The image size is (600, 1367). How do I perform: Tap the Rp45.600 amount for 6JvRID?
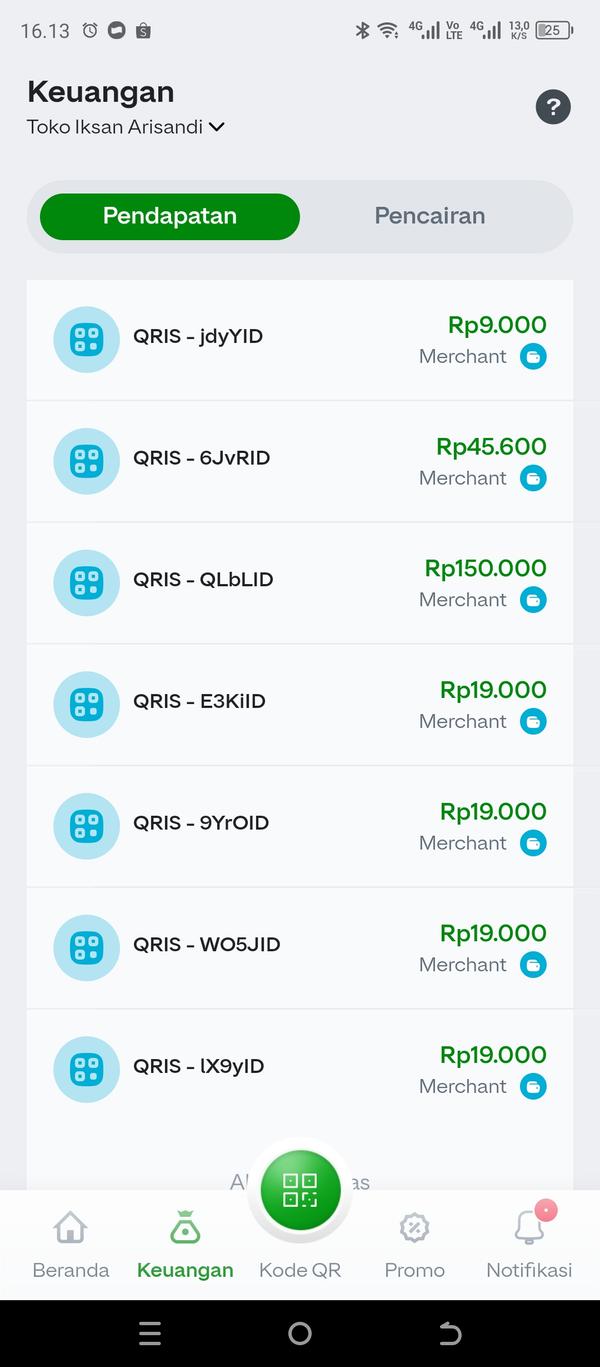click(x=491, y=446)
